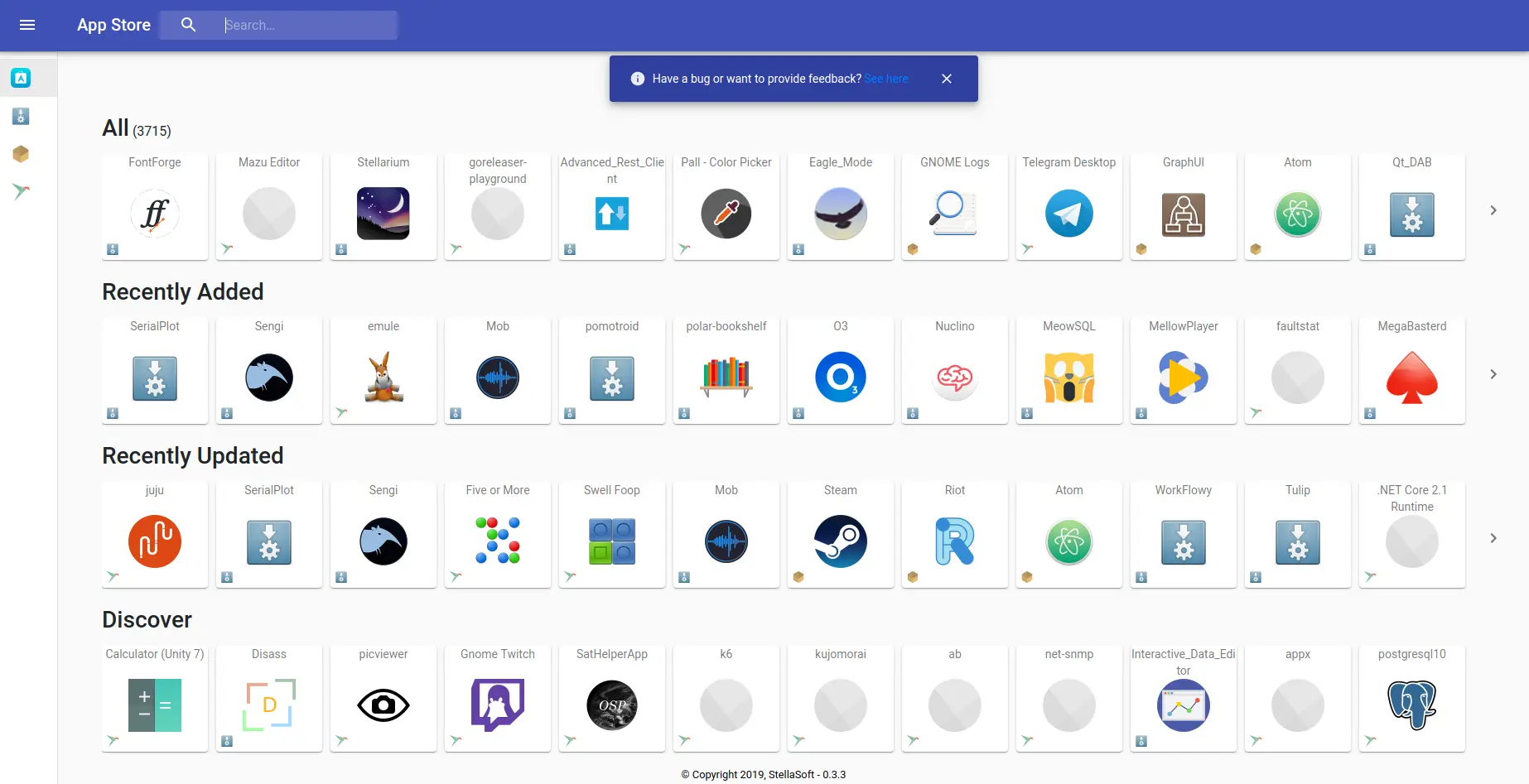Expand more apps in Recently Updated row
The image size is (1529, 784).
[x=1493, y=538]
